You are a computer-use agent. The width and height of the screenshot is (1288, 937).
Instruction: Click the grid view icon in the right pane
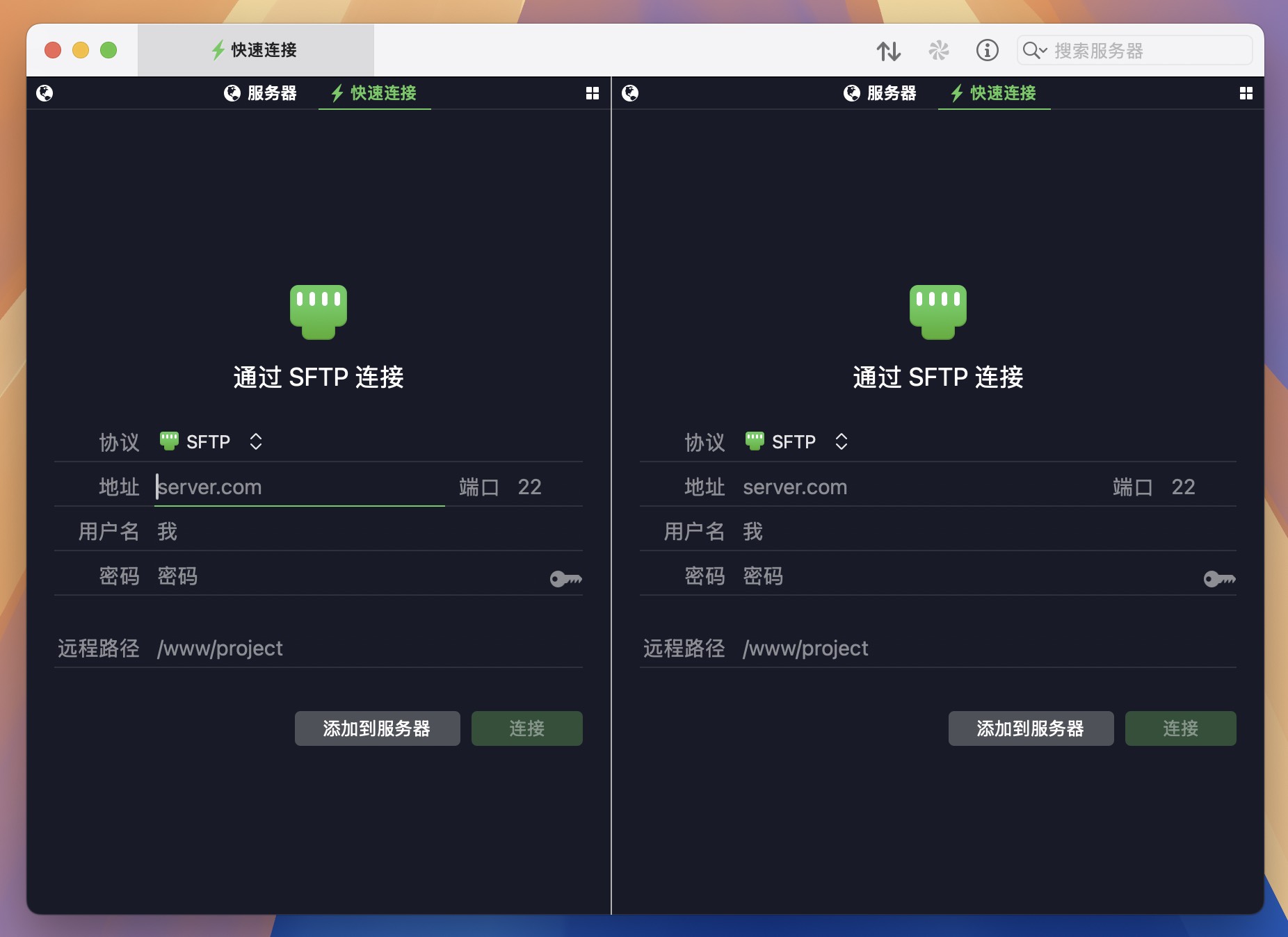[x=1247, y=92]
